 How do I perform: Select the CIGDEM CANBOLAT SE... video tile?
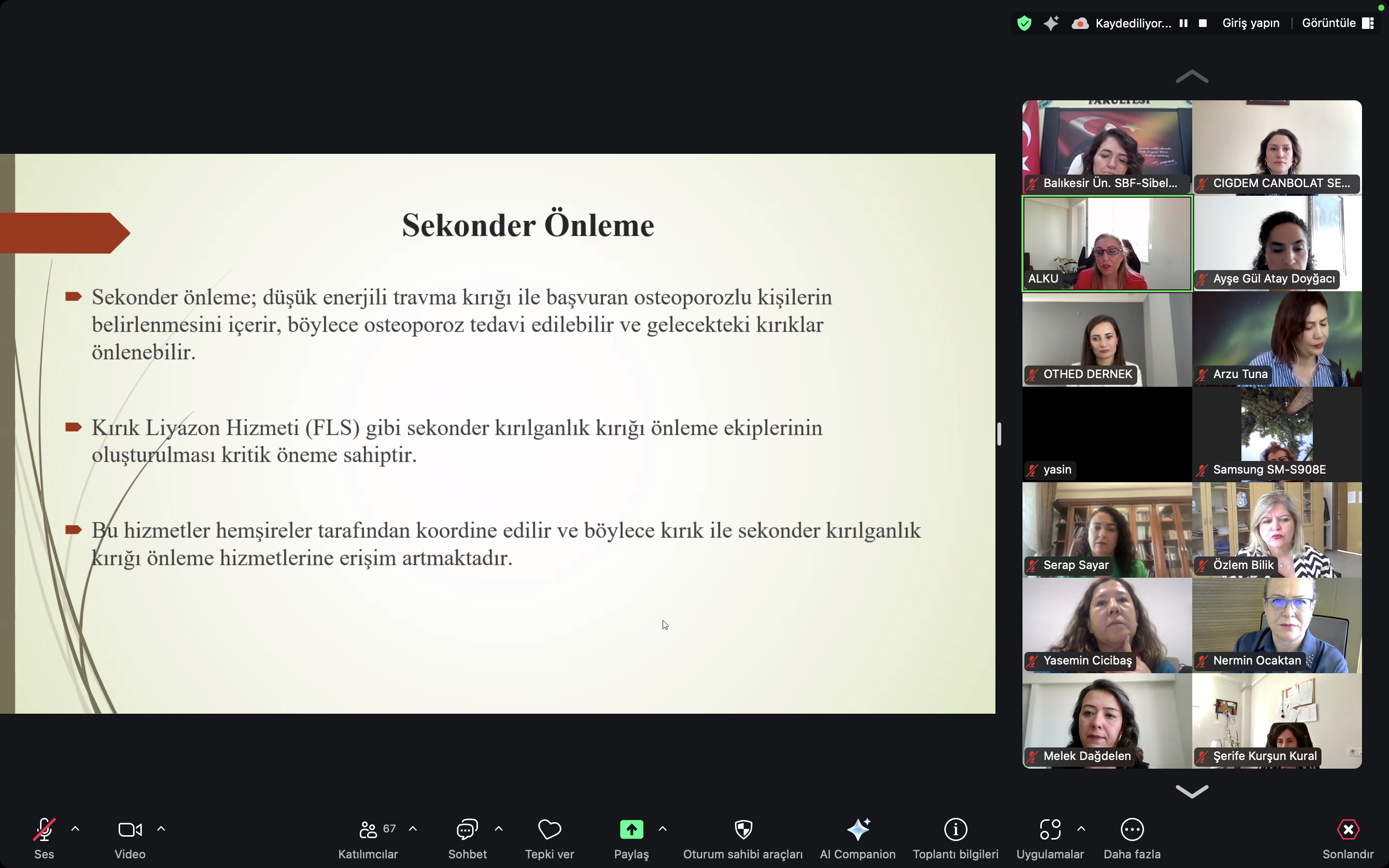1277,147
